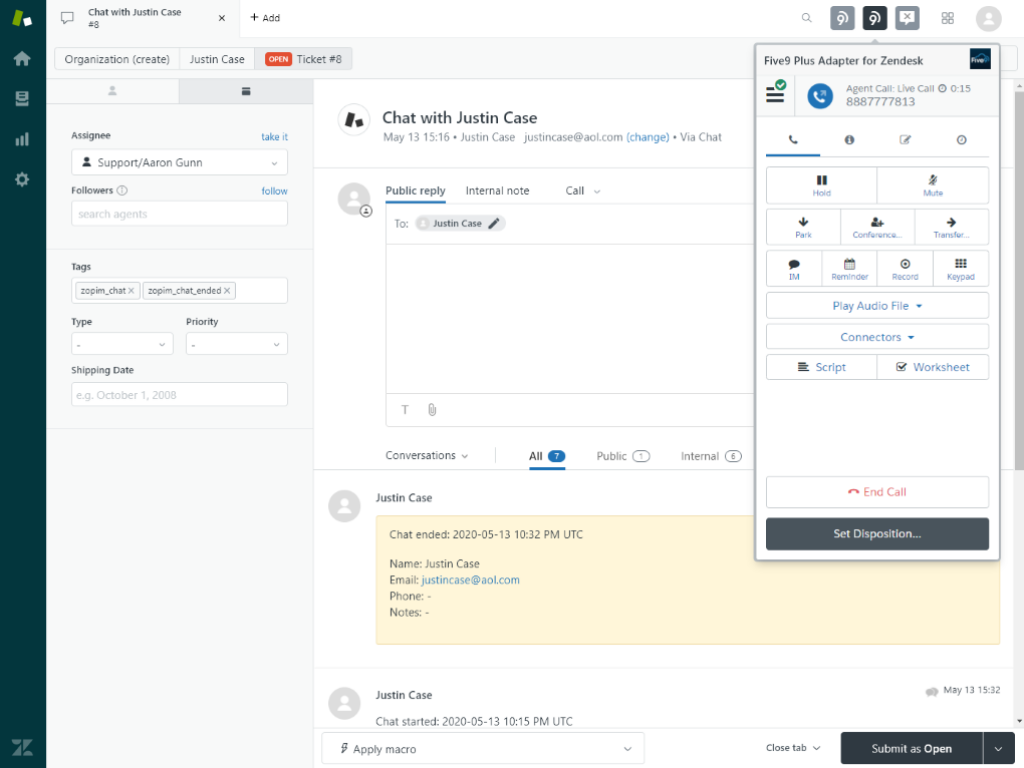Image resolution: width=1024 pixels, height=768 pixels.
Task: Switch to the clock history tab in adapter
Action: pyautogui.click(x=961, y=140)
